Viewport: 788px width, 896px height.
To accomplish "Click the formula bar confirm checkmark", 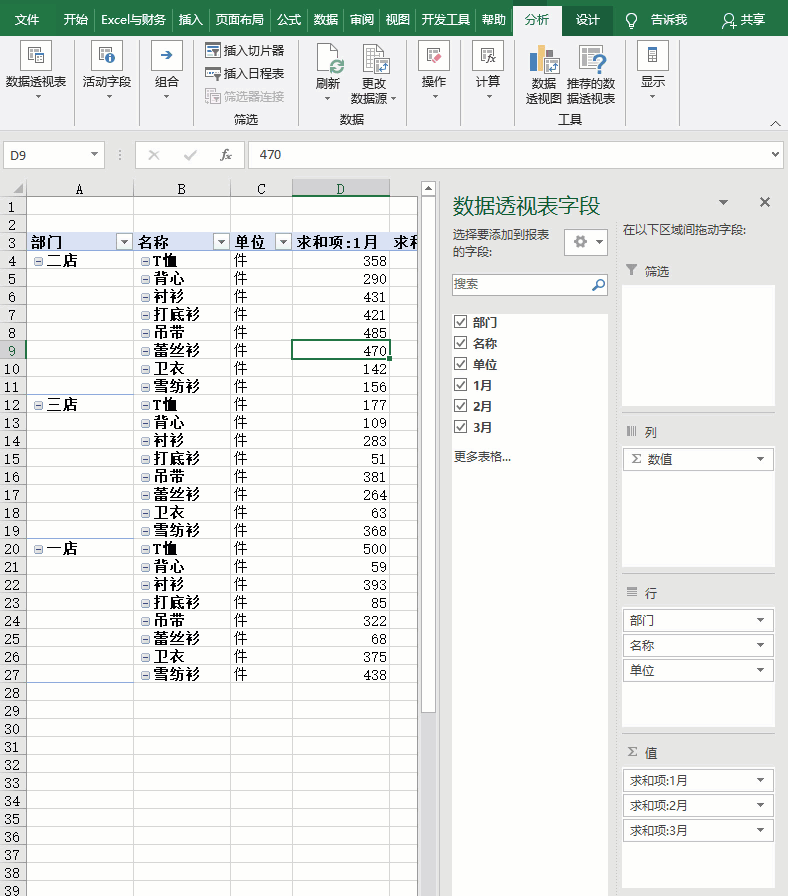I will point(190,155).
